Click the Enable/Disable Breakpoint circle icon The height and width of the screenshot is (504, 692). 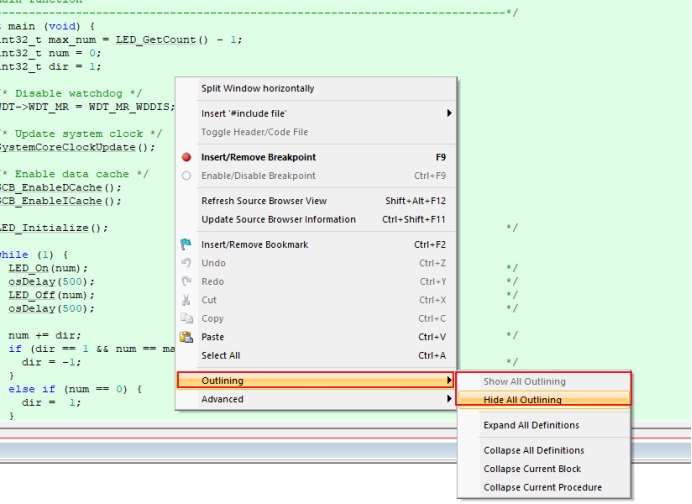tap(186, 176)
